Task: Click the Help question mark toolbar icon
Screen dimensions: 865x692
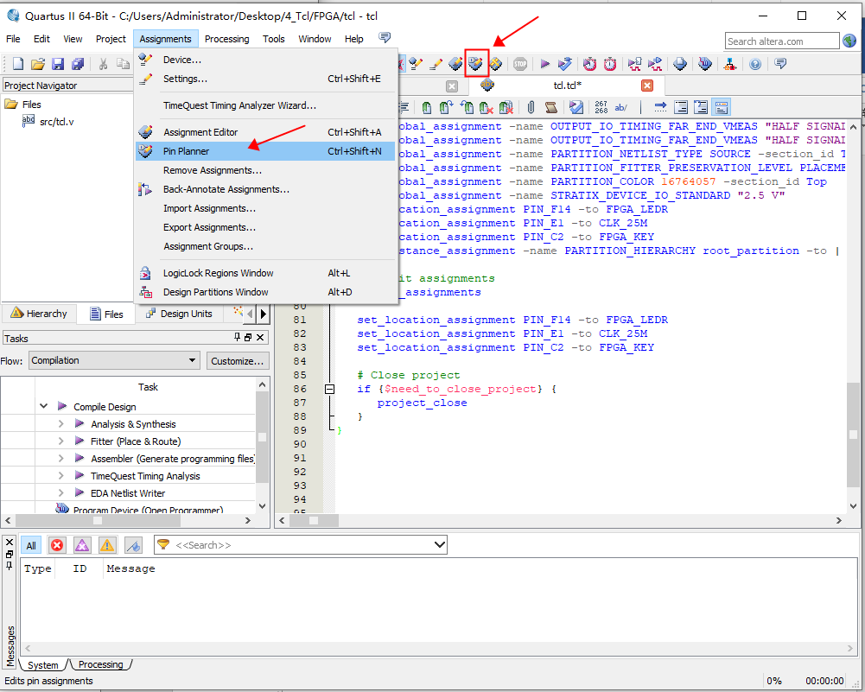Action: pos(755,64)
